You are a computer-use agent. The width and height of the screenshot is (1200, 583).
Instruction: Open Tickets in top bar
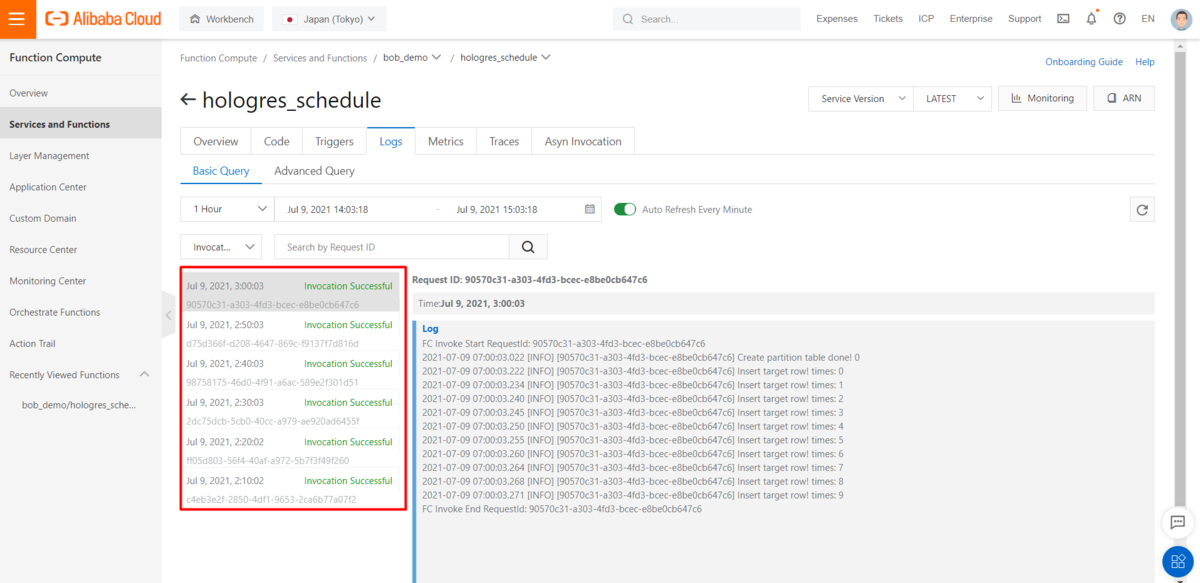(888, 18)
